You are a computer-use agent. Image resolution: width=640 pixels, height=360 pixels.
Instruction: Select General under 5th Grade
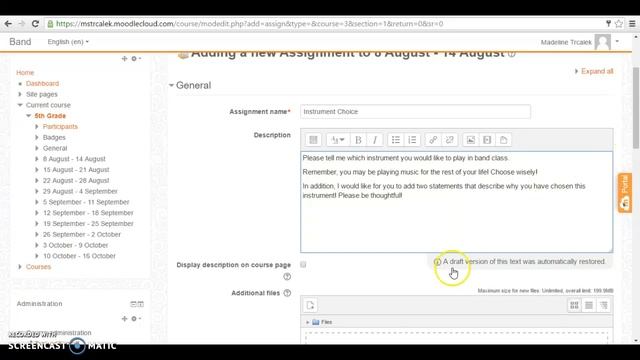click(55, 148)
